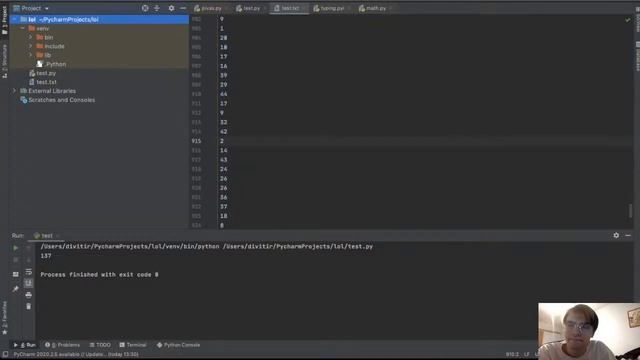Click gutter line number 915
Screen dimensions: 640x360
196,141
